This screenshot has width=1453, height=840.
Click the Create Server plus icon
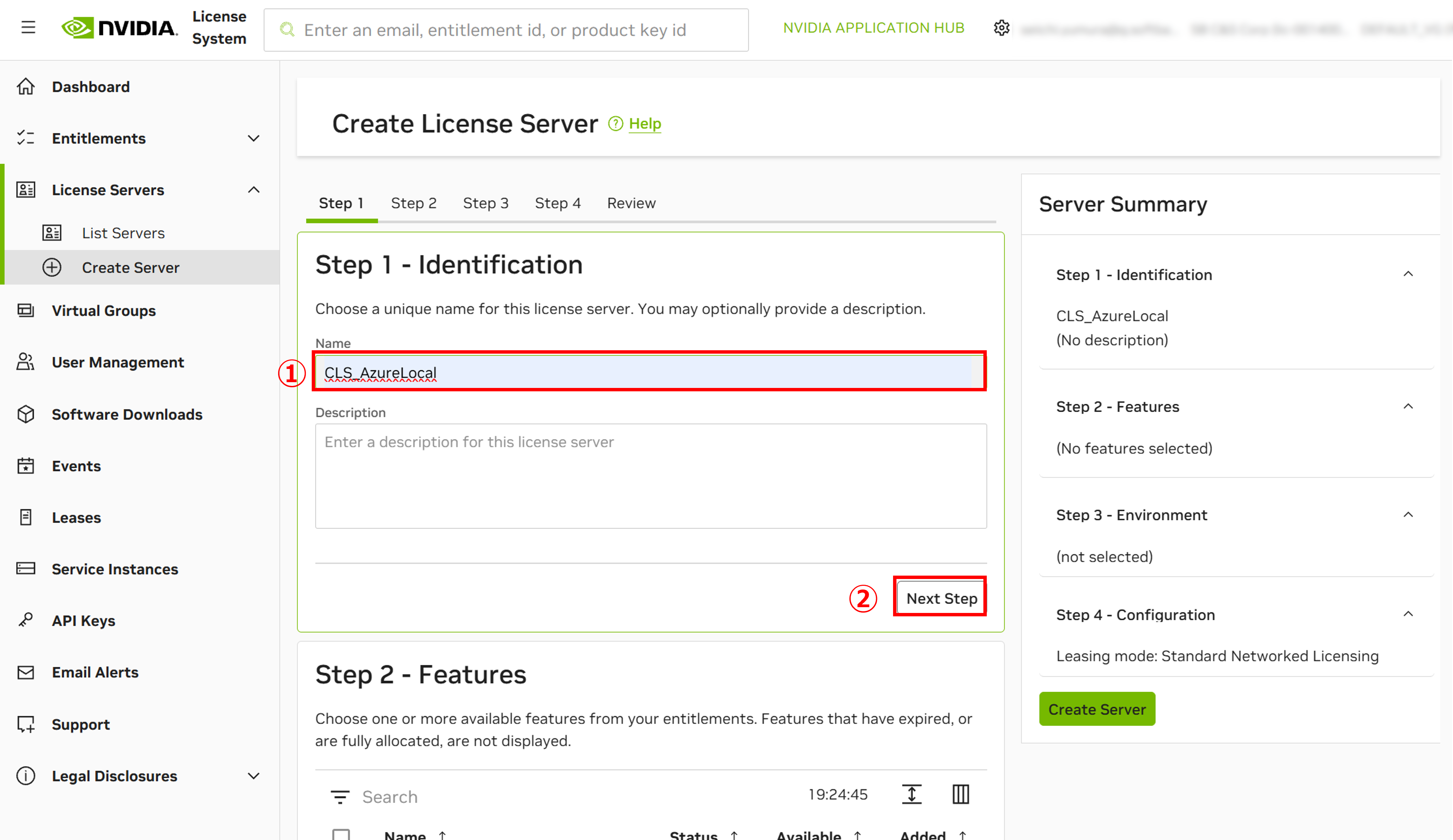tap(52, 267)
